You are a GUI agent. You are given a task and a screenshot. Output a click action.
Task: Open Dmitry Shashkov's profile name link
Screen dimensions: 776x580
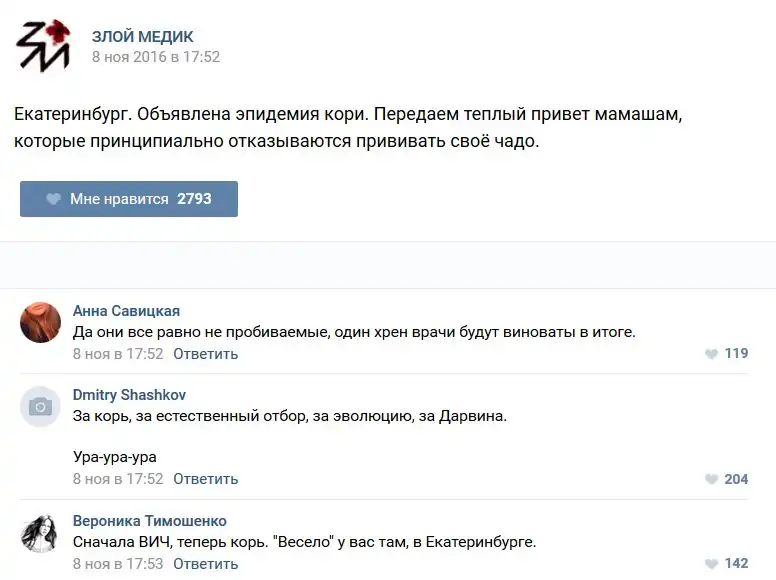point(129,395)
